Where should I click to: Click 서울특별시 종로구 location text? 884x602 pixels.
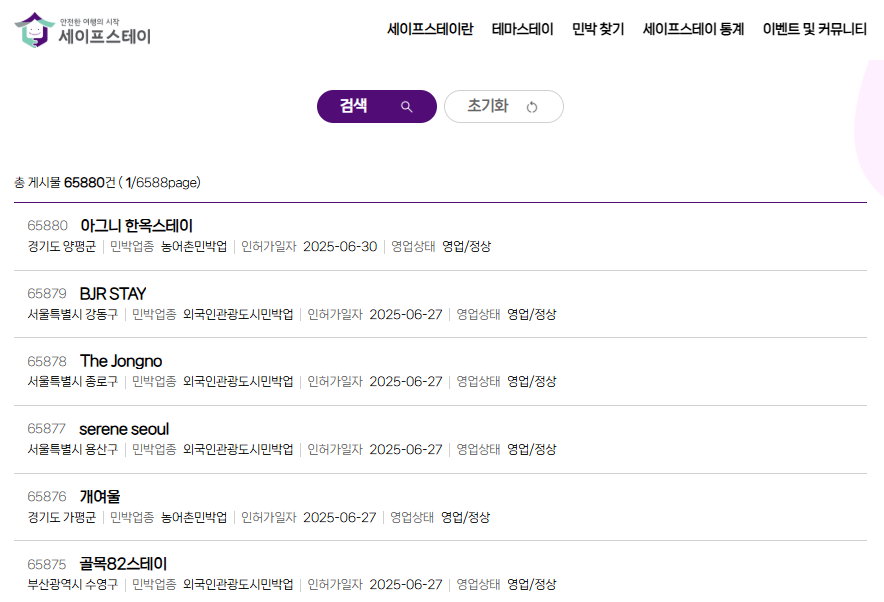(73, 382)
